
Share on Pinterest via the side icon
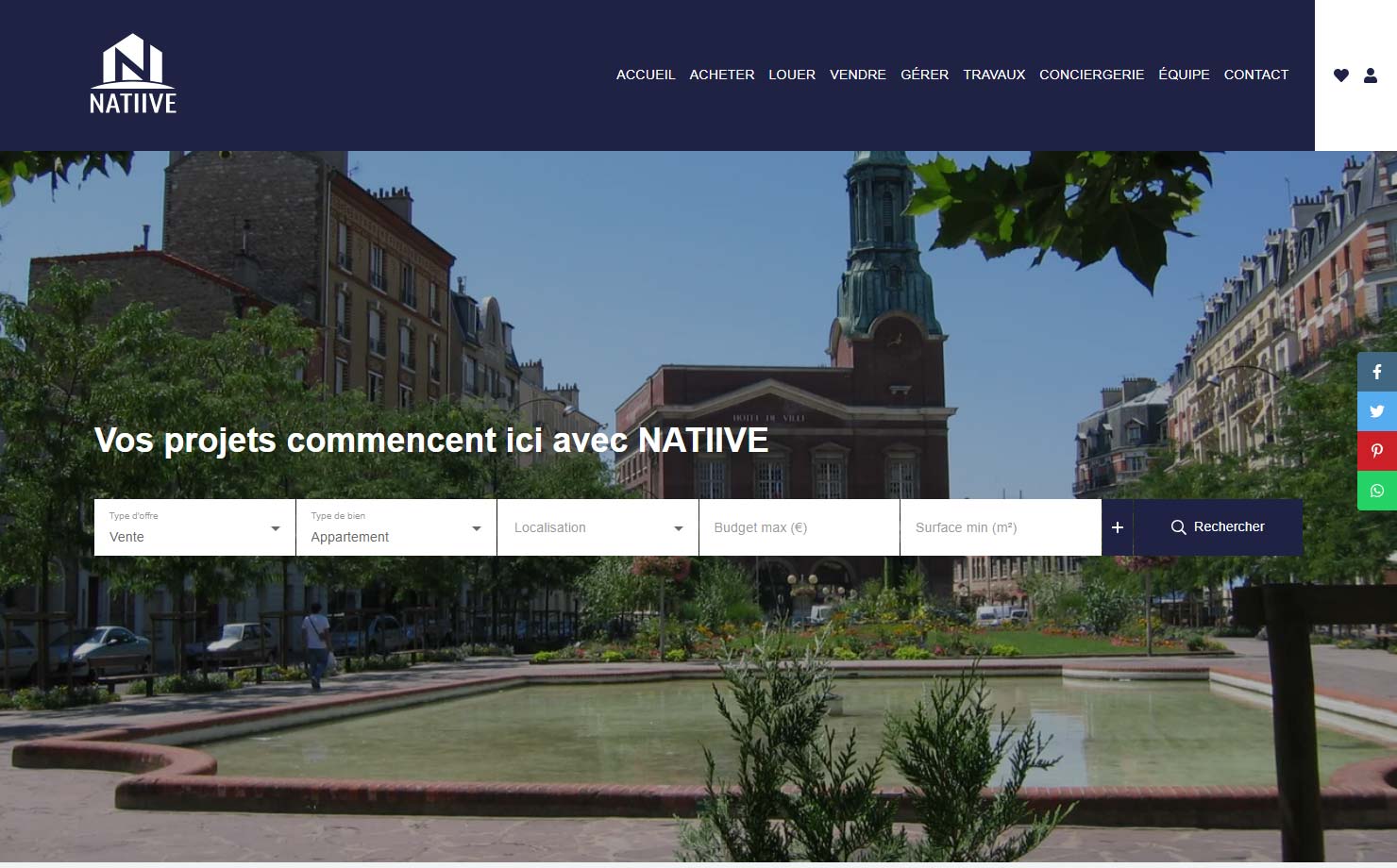click(1377, 451)
